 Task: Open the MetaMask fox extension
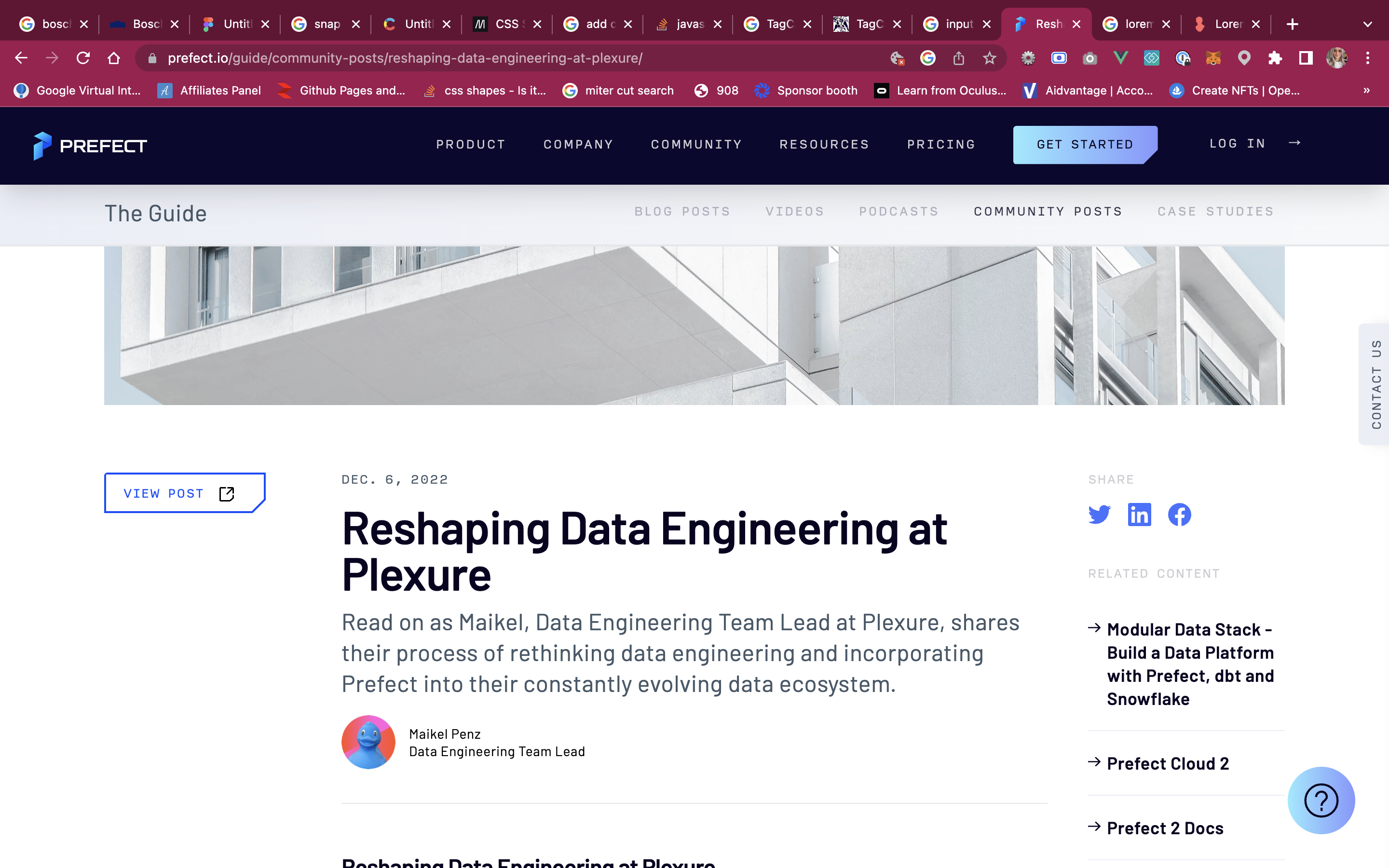(1213, 58)
